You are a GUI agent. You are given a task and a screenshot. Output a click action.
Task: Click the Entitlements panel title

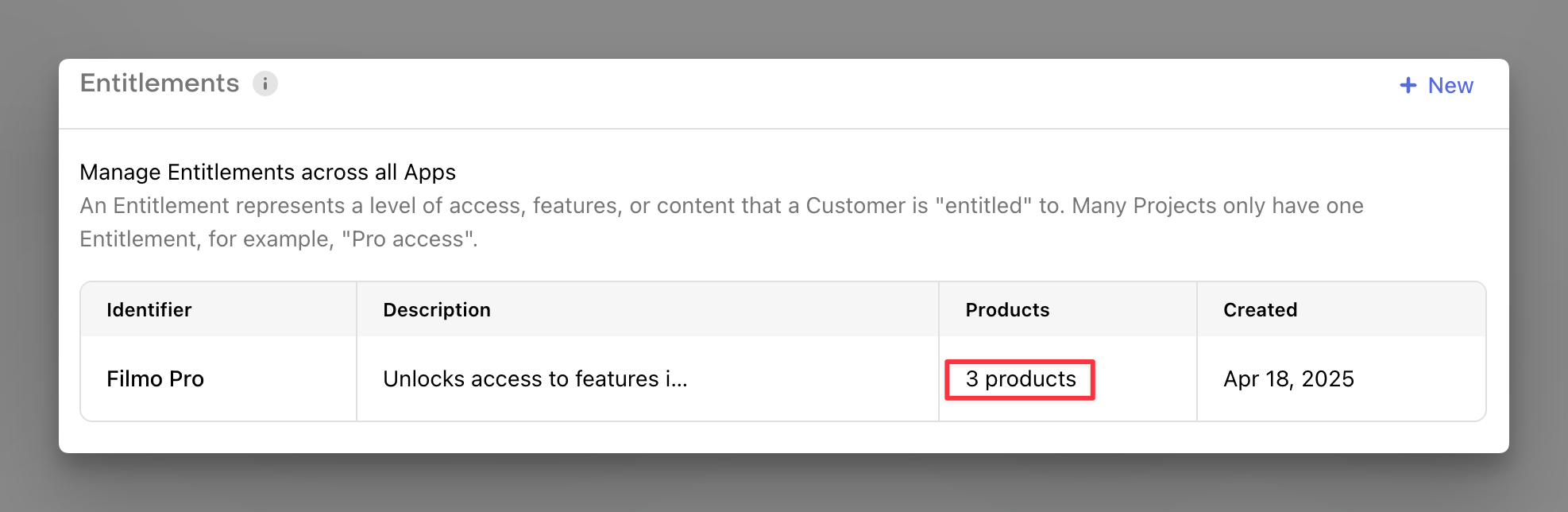pos(159,83)
